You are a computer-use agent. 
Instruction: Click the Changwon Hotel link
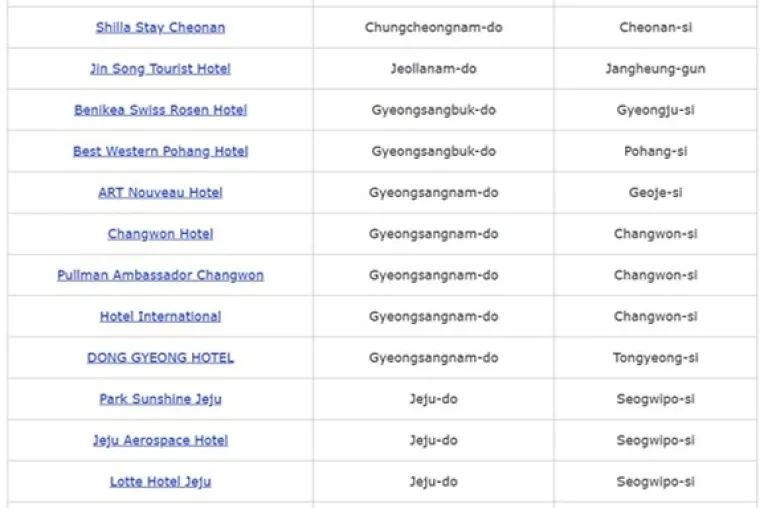tap(160, 234)
